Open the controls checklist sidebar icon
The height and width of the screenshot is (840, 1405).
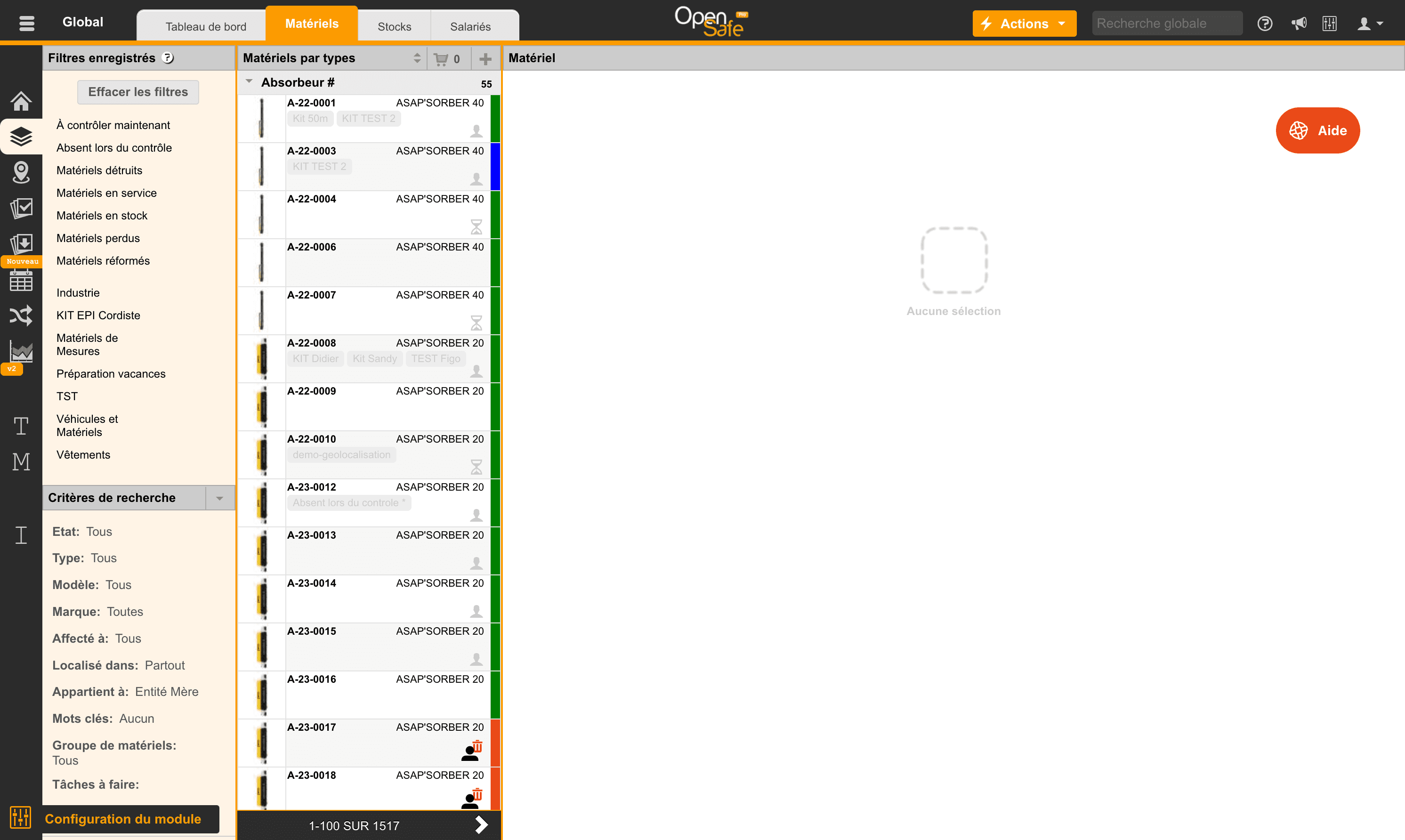pyautogui.click(x=21, y=208)
